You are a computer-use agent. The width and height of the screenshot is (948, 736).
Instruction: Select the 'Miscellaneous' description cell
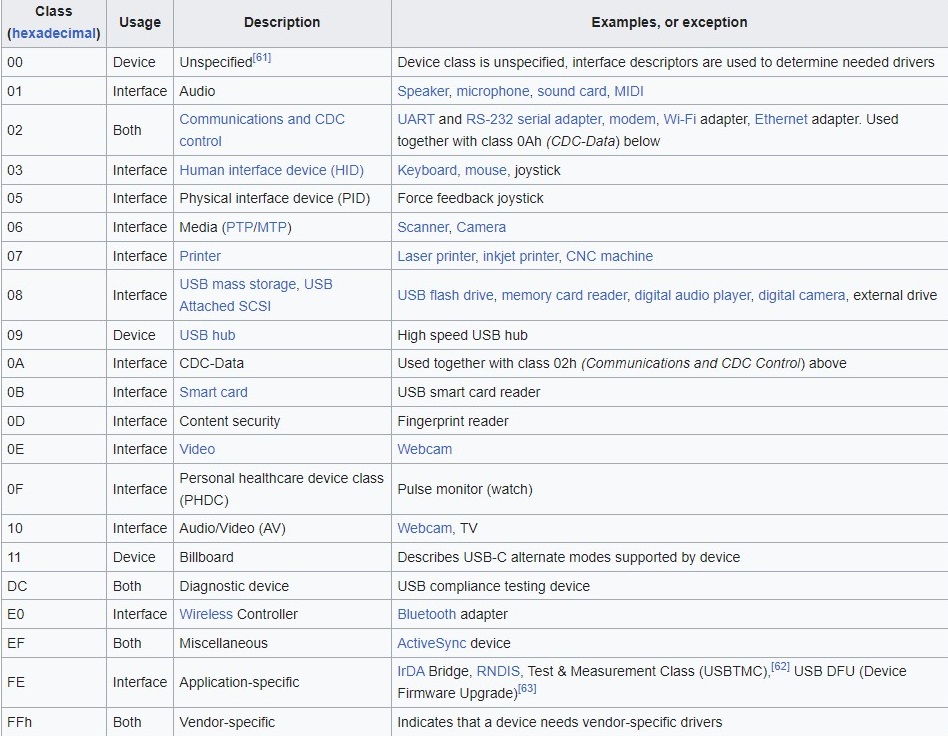coord(282,643)
